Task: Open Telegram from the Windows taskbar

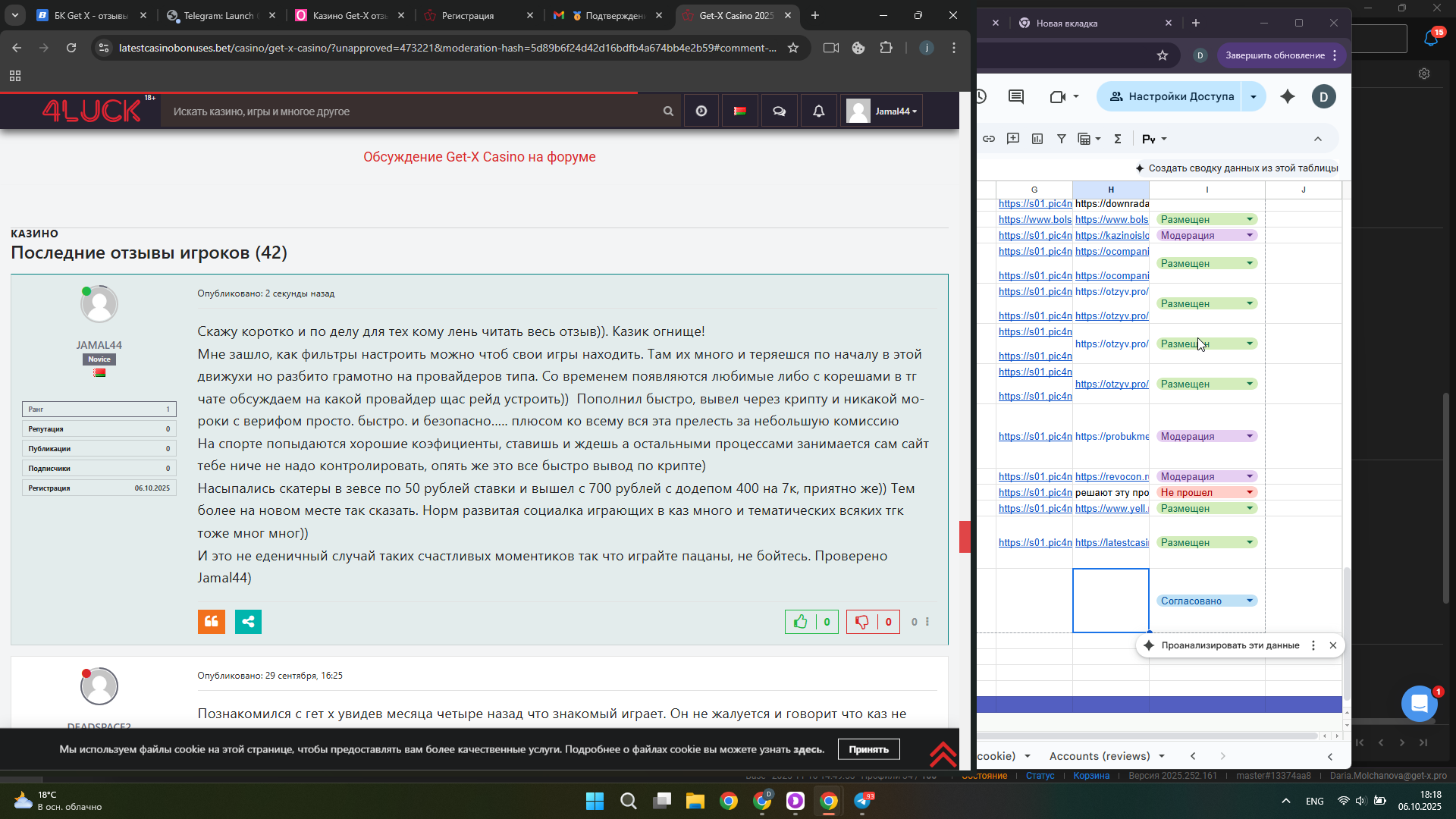Action: point(863,801)
